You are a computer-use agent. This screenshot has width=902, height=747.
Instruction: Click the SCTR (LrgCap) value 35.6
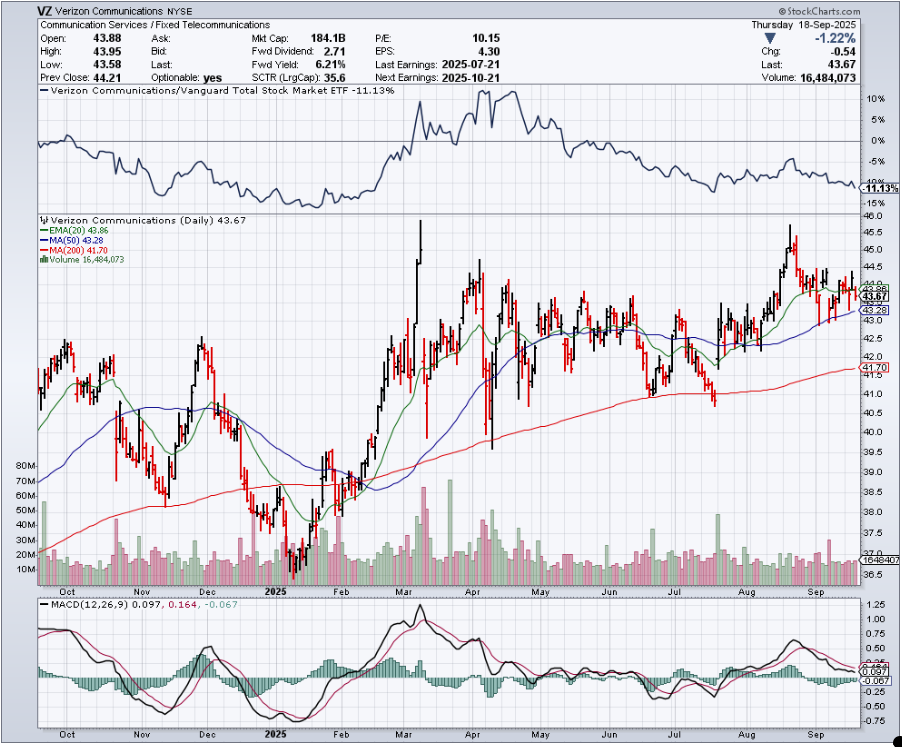[x=335, y=78]
